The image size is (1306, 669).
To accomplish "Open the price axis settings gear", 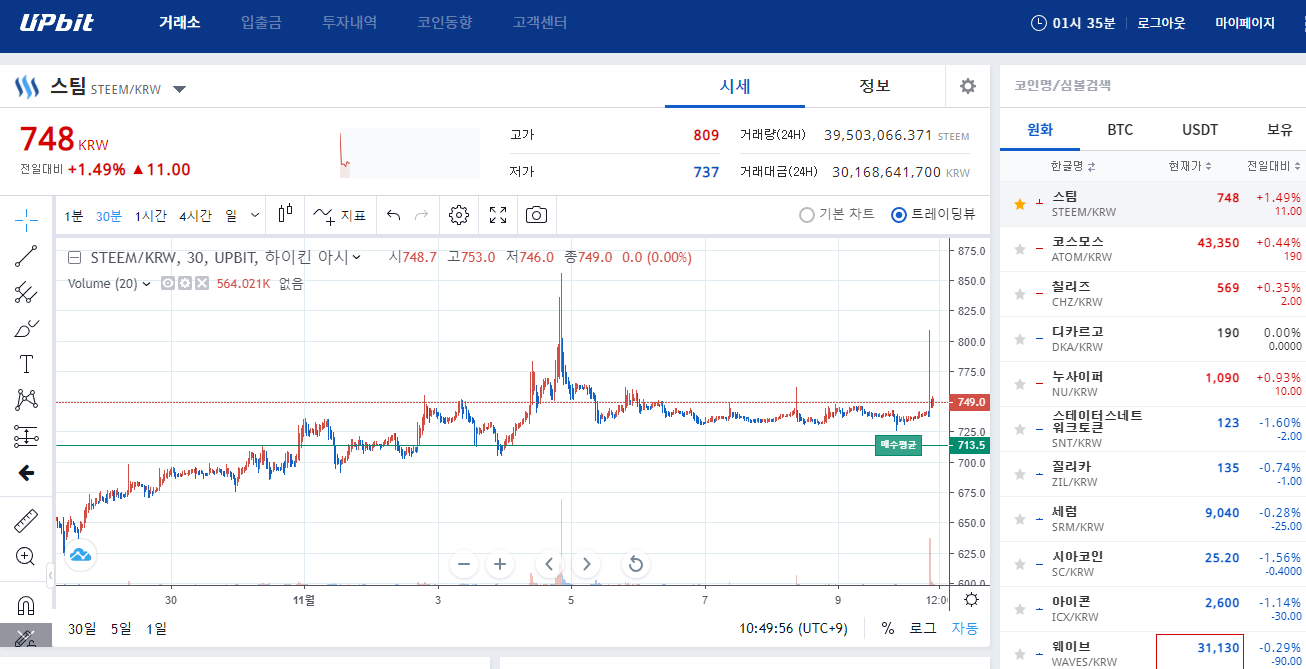I will coord(970,600).
